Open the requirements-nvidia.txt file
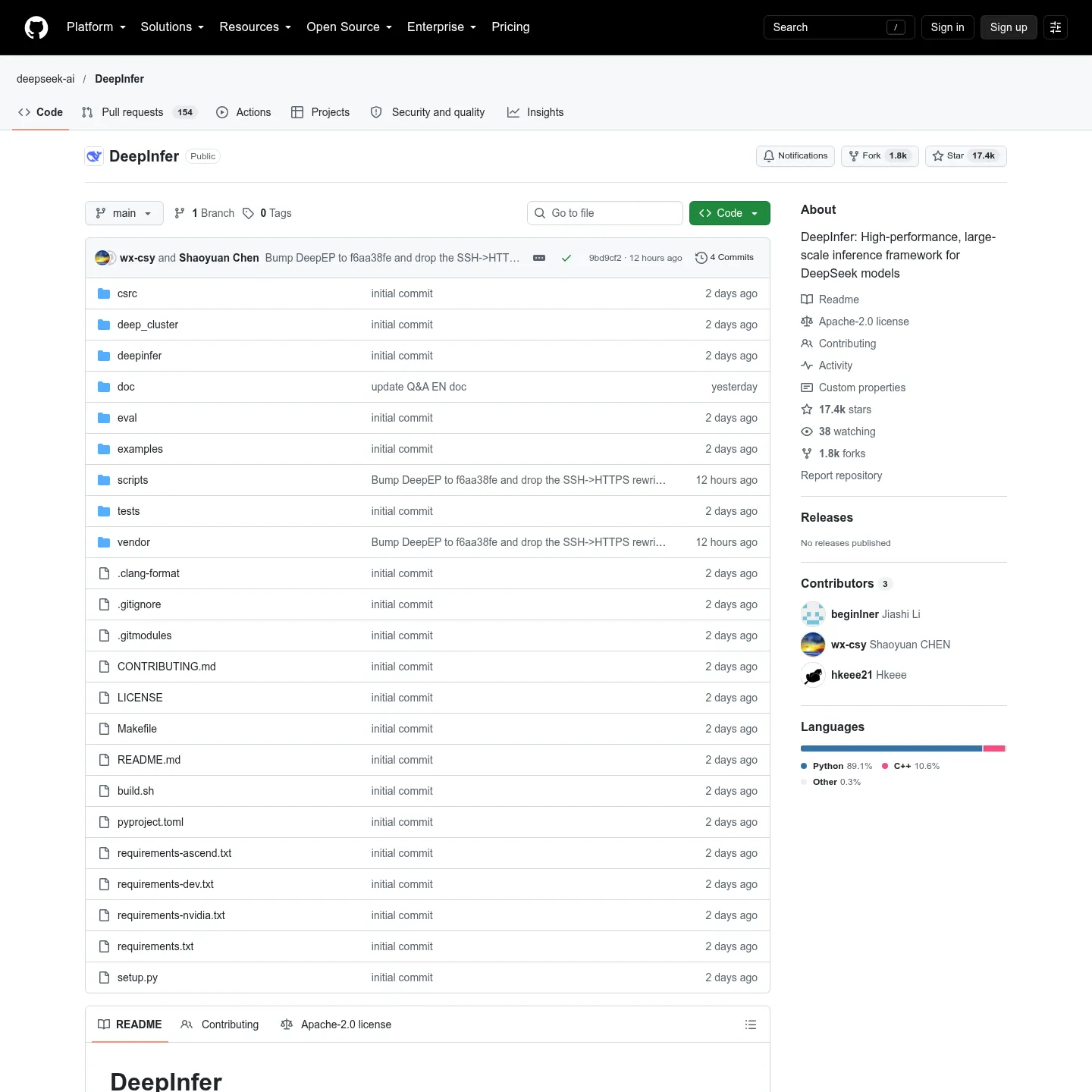Screen dimensions: 1092x1092 171,915
